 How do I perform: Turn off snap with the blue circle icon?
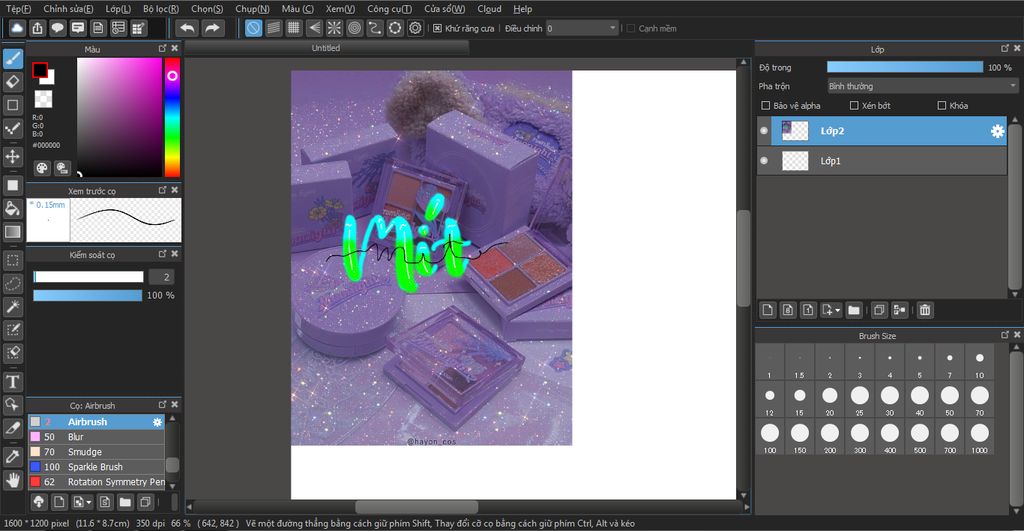[253, 28]
